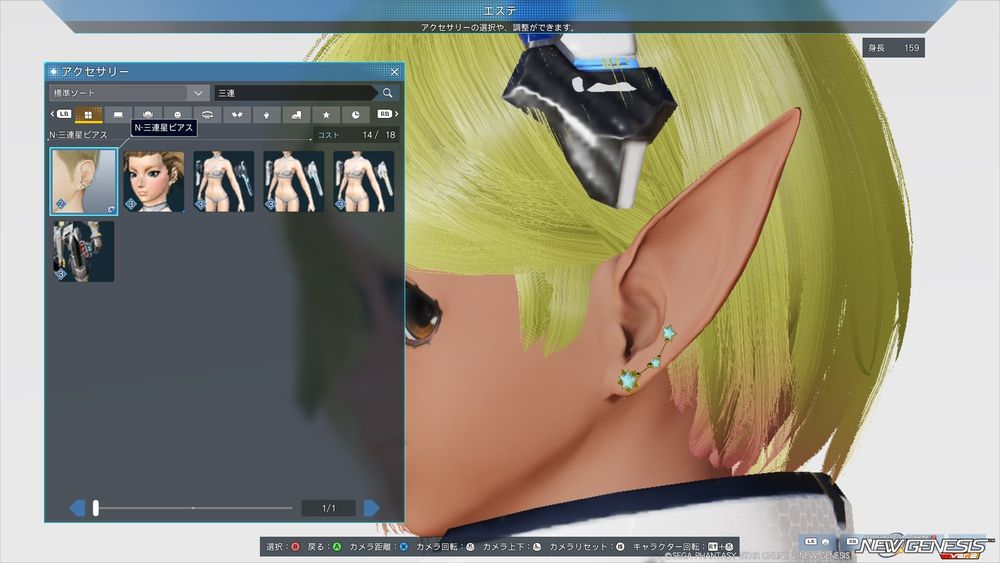The height and width of the screenshot is (563, 1000).
Task: Select the female face earring thumbnail
Action: point(154,182)
